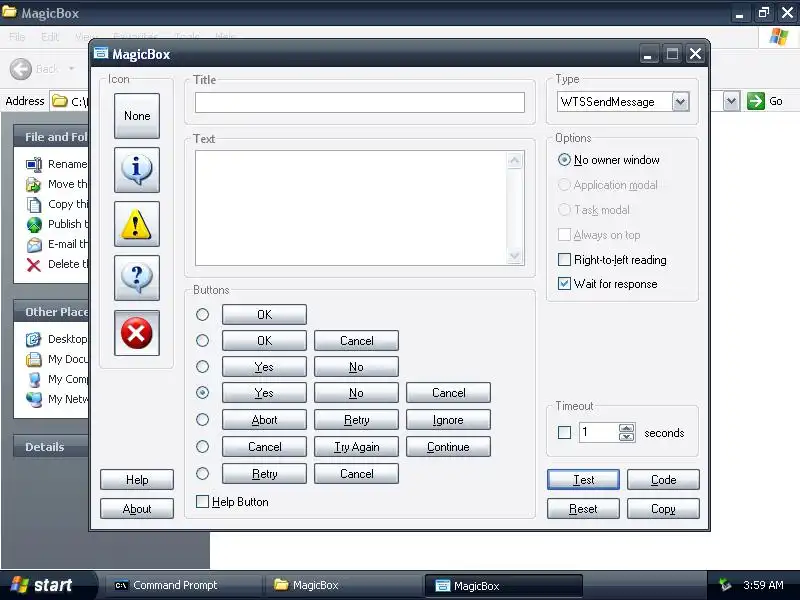
Task: Choose the yellow warning icon button
Action: pos(137,224)
